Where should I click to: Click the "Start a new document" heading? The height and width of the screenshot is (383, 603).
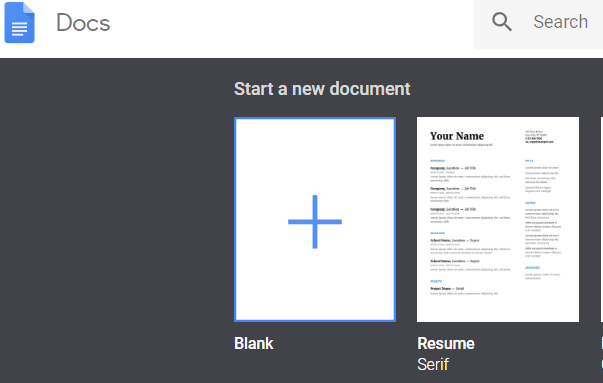point(322,89)
